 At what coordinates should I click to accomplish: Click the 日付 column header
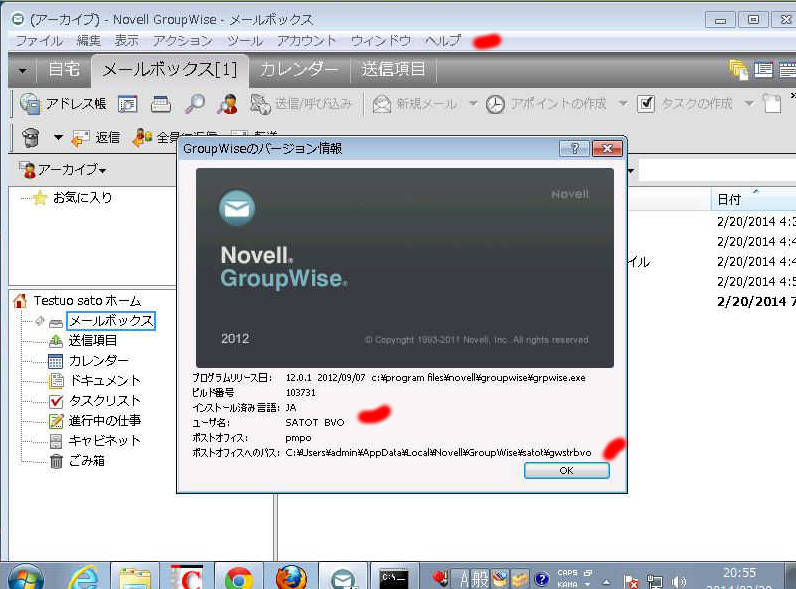753,200
